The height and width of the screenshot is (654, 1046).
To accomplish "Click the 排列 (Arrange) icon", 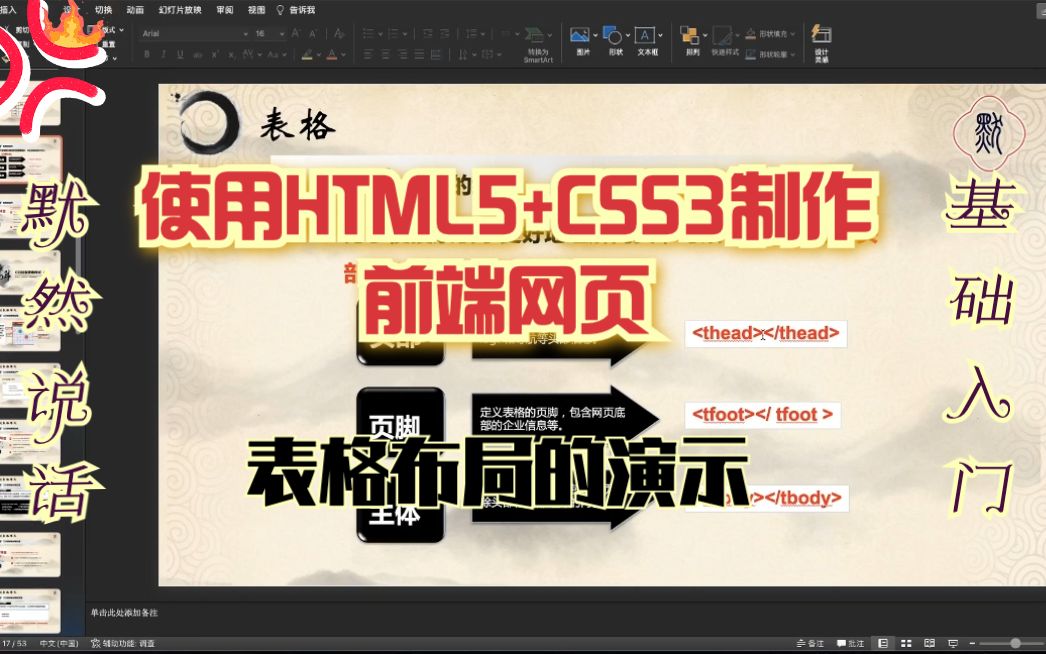I will (690, 37).
